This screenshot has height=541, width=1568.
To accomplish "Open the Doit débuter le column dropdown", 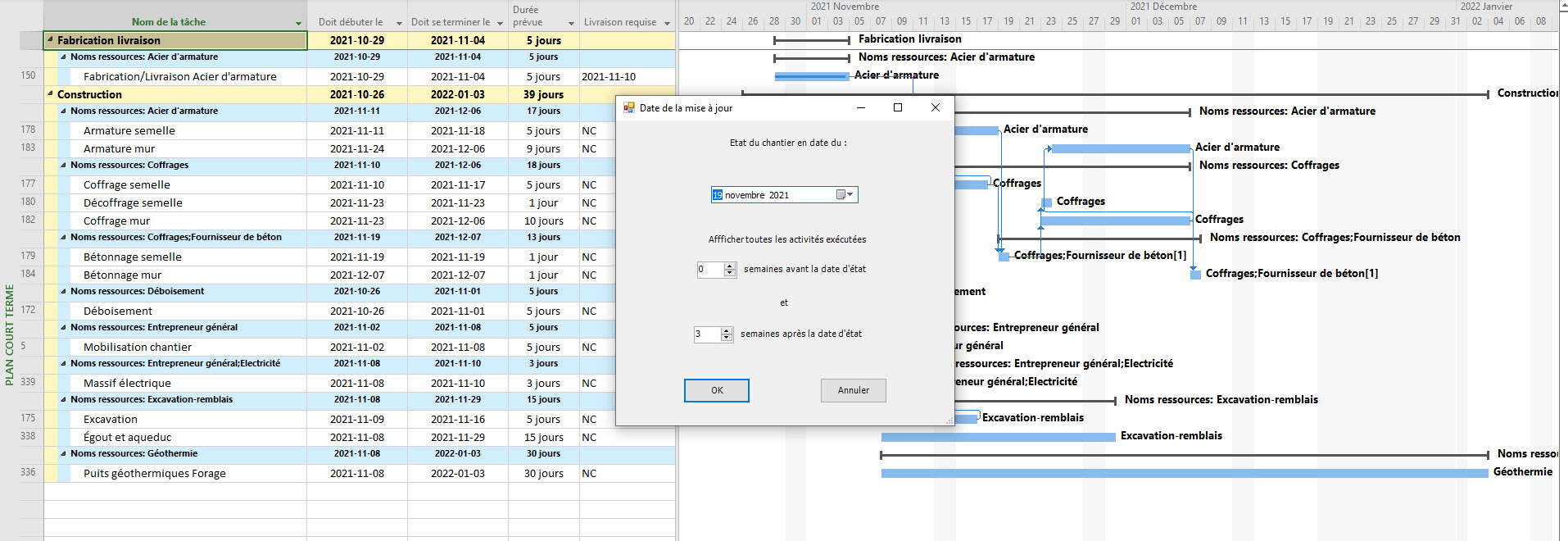I will coord(399,23).
